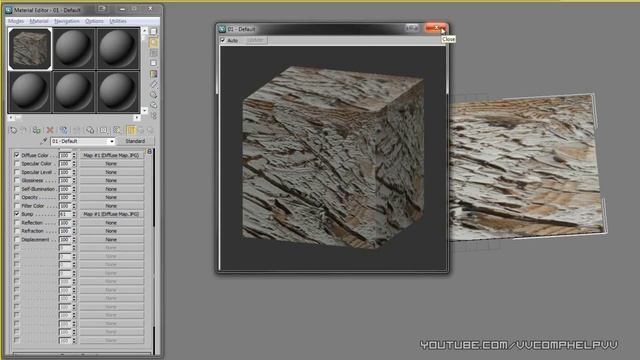Click the Go to Parent icon
Viewport: 640px width, 360px height.
pyautogui.click(x=141, y=130)
